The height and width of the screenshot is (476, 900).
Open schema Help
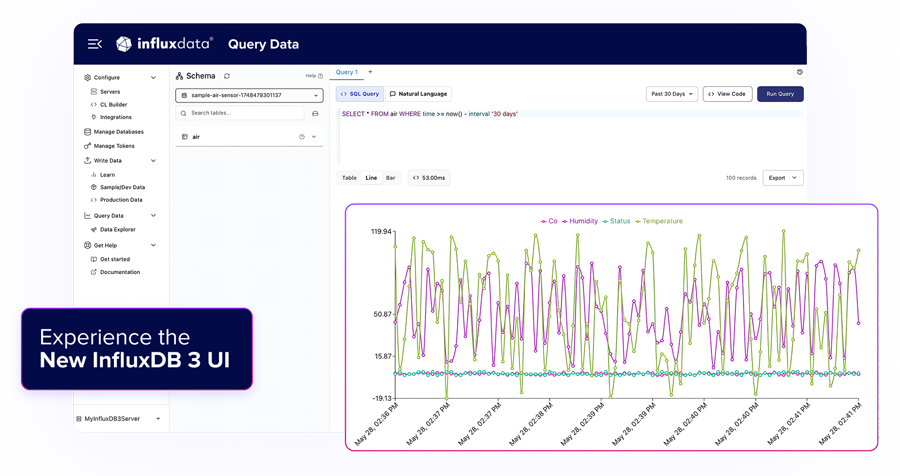tap(313, 76)
